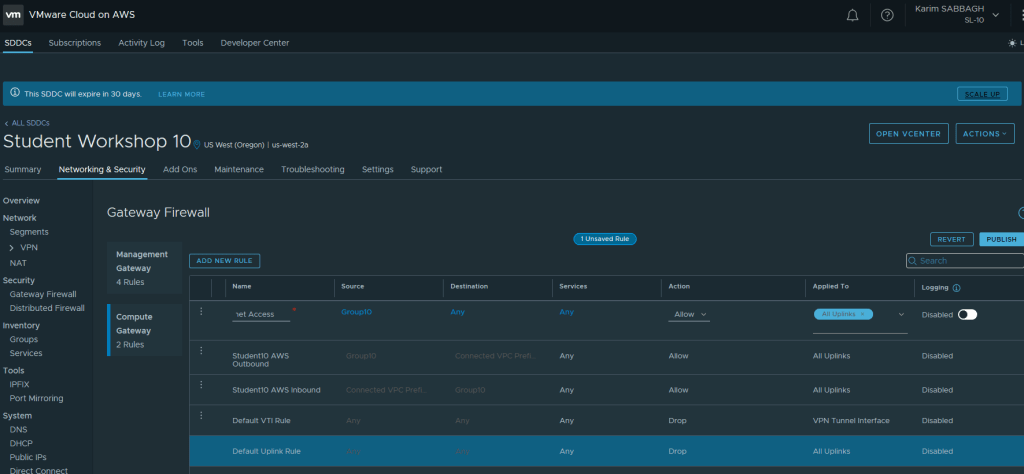The image size is (1024, 474).
Task: Expand the VPN section in sidebar
Action: tap(12, 247)
